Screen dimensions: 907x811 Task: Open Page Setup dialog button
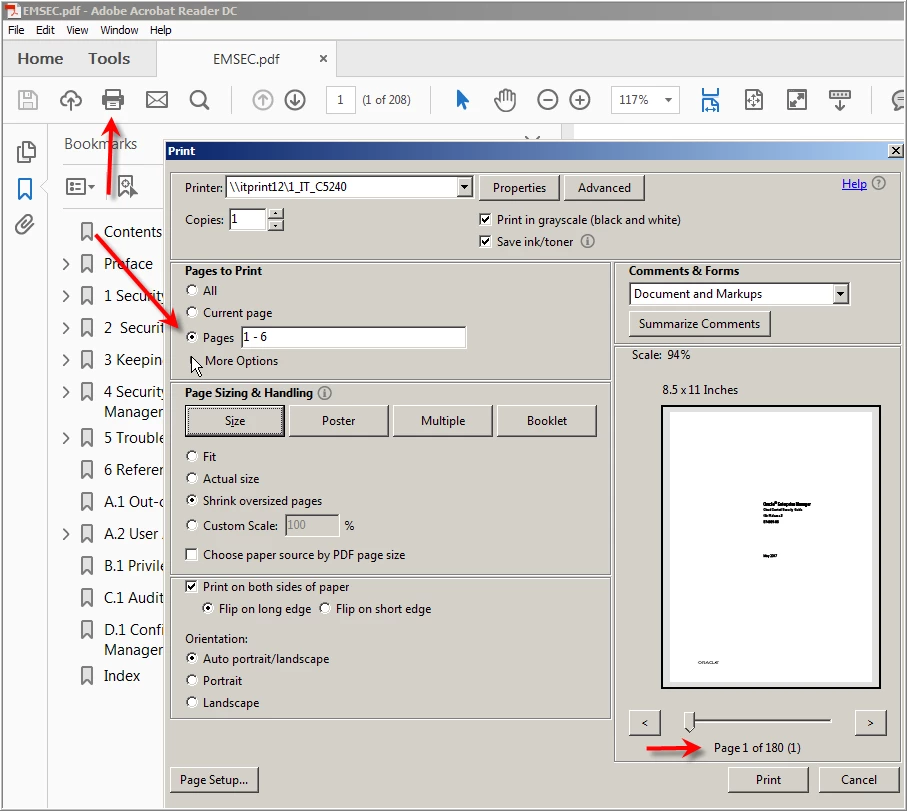coord(214,780)
